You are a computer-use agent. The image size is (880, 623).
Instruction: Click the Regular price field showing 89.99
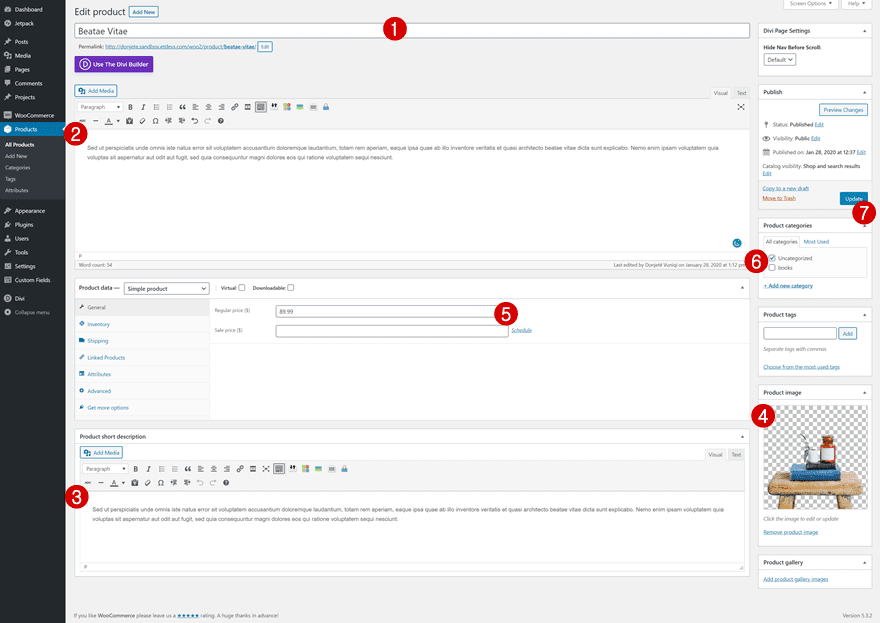click(x=392, y=312)
